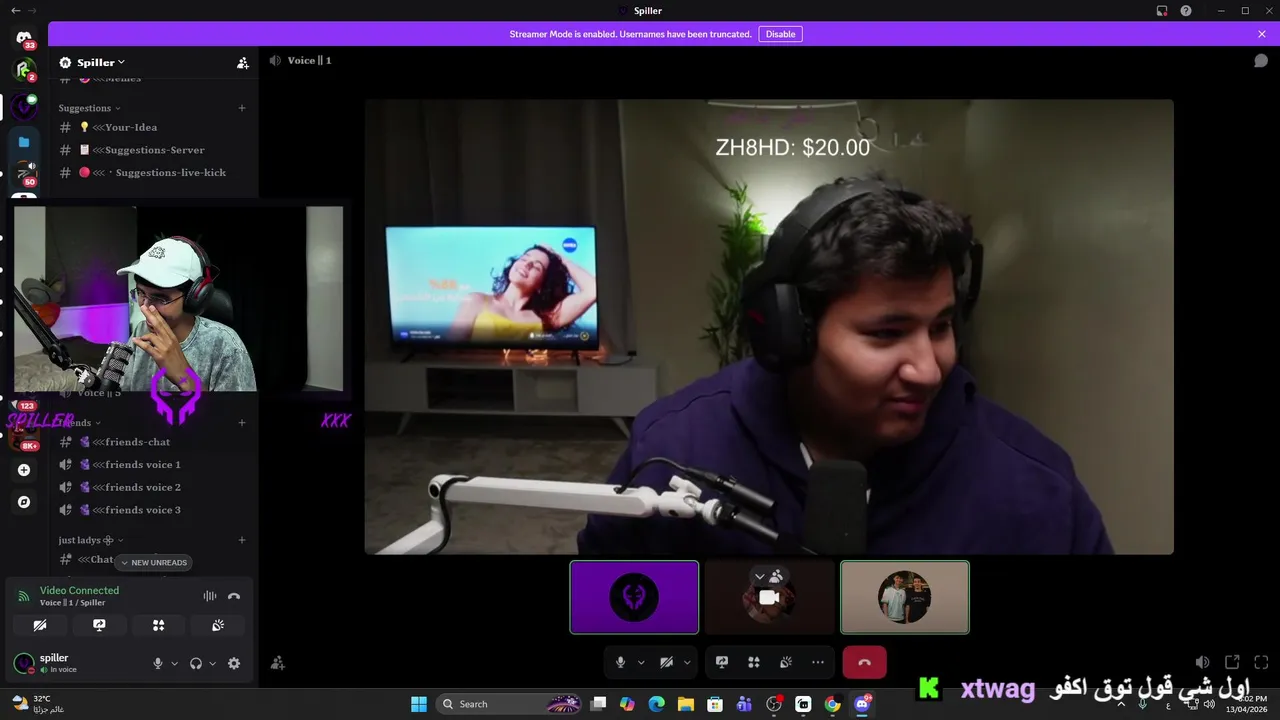Enter full screen for the call
The height and width of the screenshot is (720, 1280).
(x=1261, y=662)
